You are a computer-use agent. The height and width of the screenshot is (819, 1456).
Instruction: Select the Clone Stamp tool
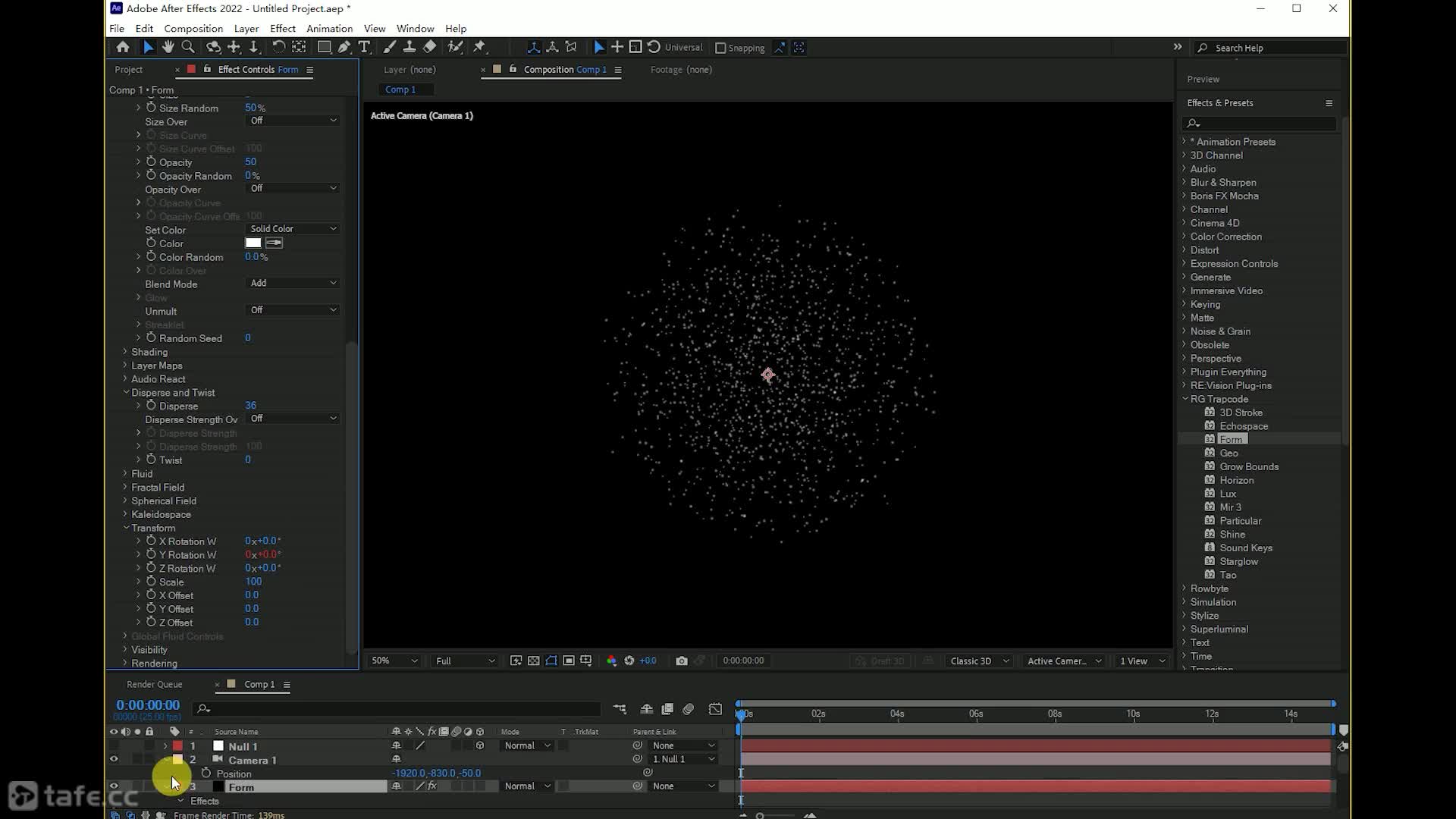click(x=409, y=47)
